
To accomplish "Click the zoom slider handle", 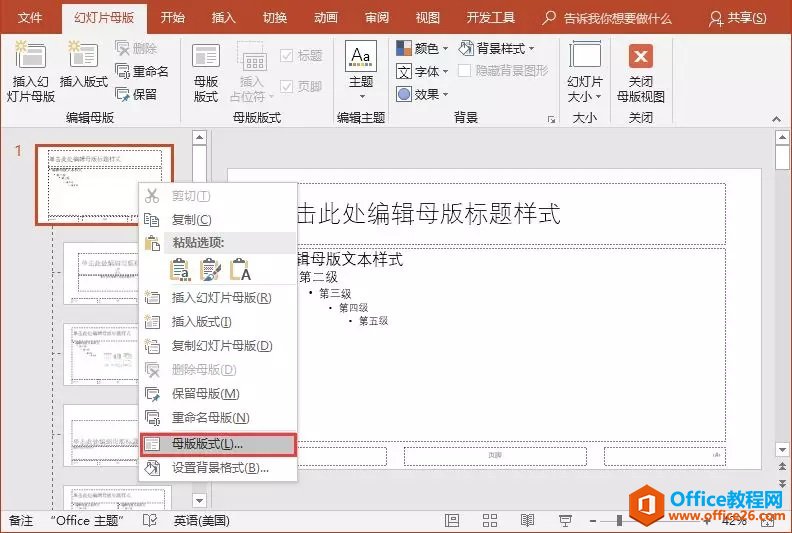I will click(619, 520).
